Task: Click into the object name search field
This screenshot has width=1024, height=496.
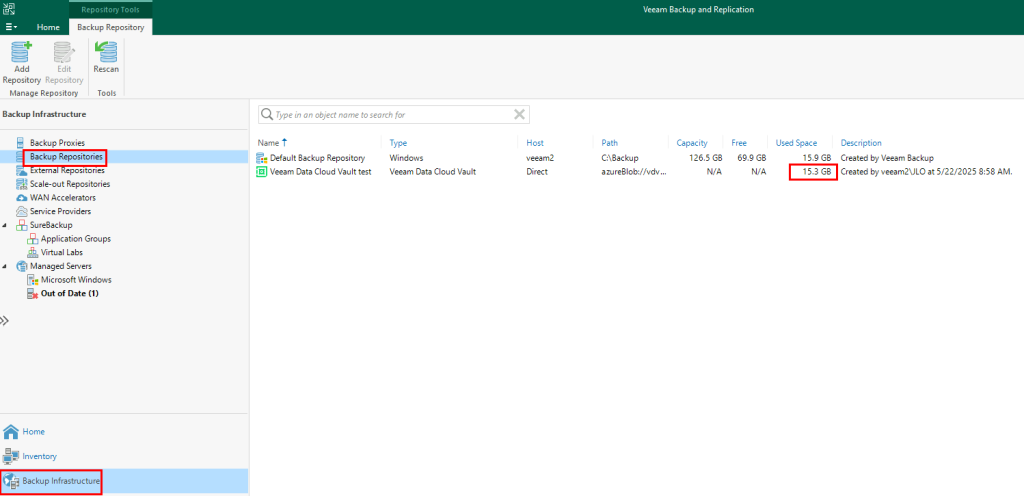Action: pyautogui.click(x=392, y=115)
